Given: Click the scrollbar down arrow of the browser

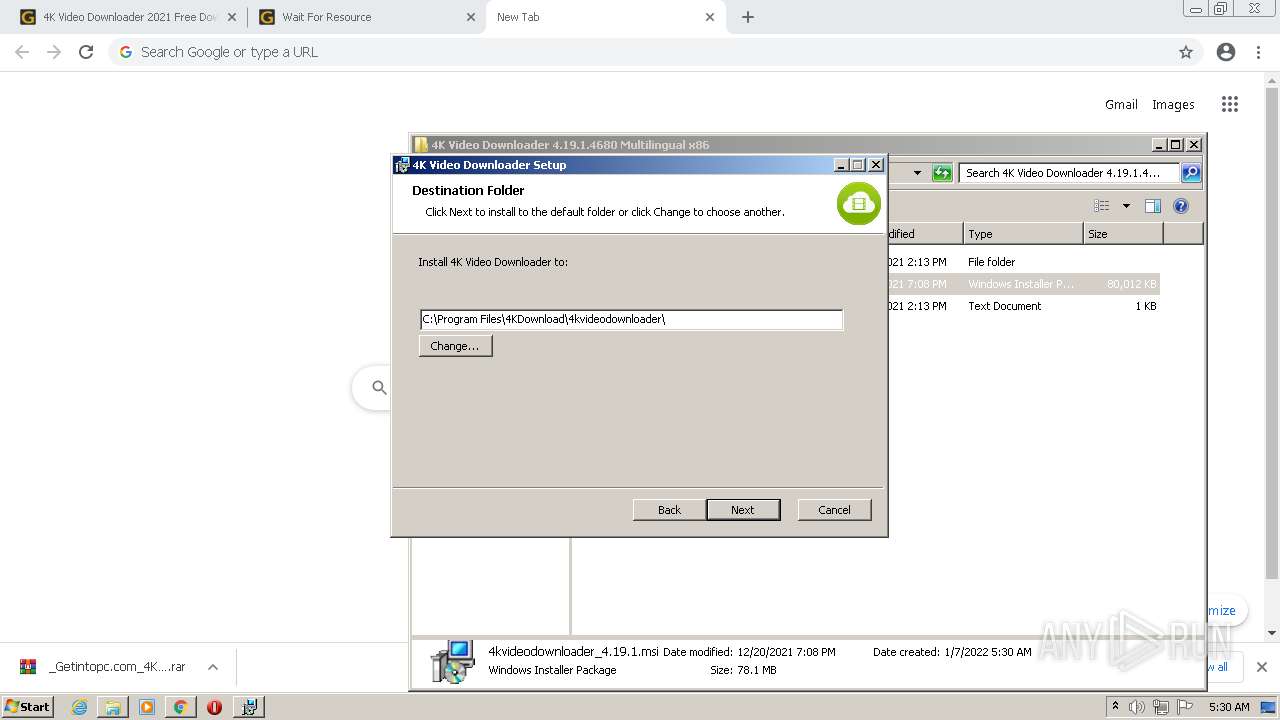Looking at the screenshot, I should pyautogui.click(x=1272, y=633).
